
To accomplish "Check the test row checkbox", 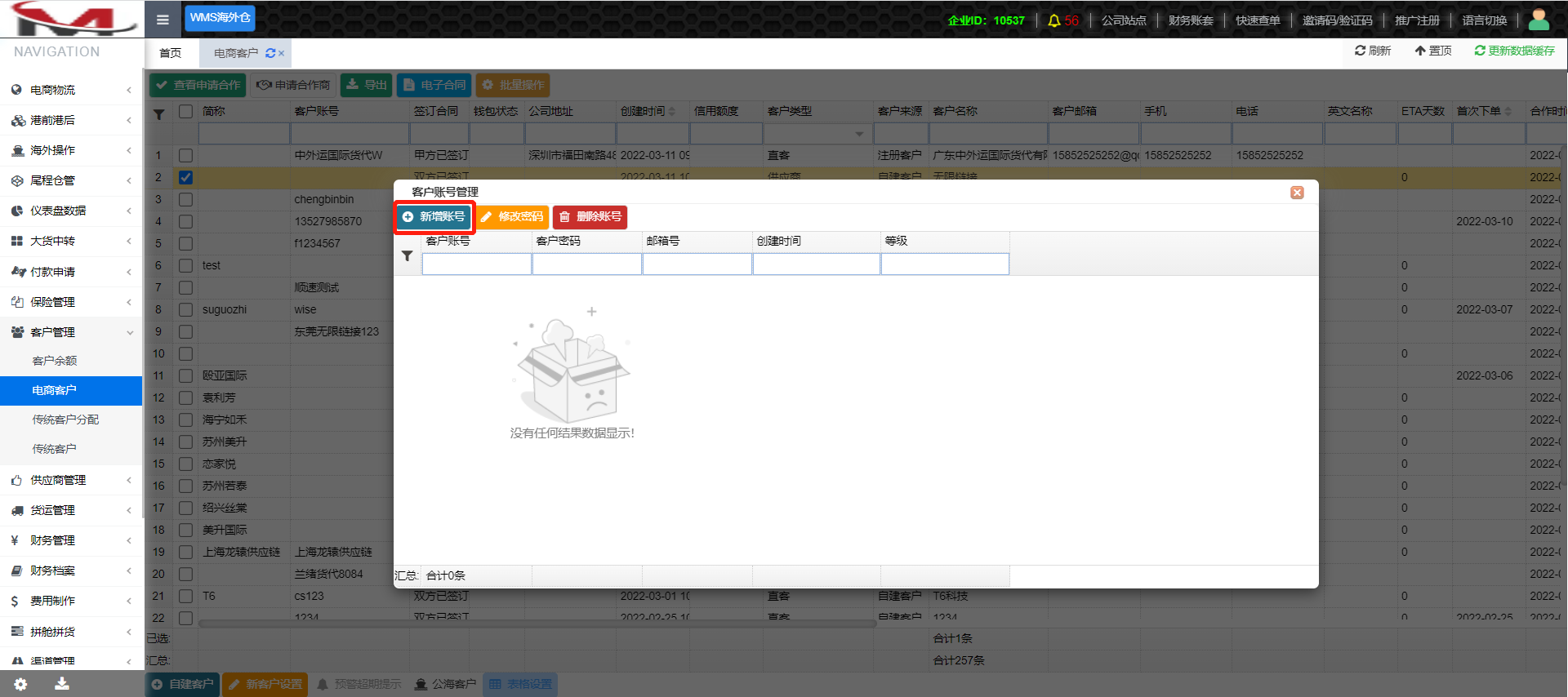I will pyautogui.click(x=185, y=265).
